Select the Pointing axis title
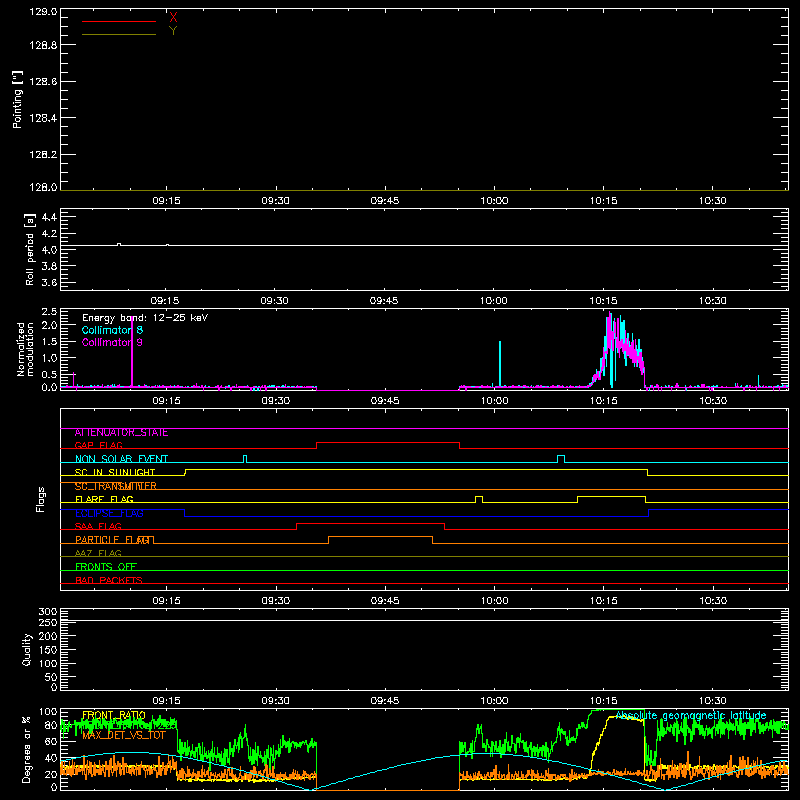 click(17, 99)
